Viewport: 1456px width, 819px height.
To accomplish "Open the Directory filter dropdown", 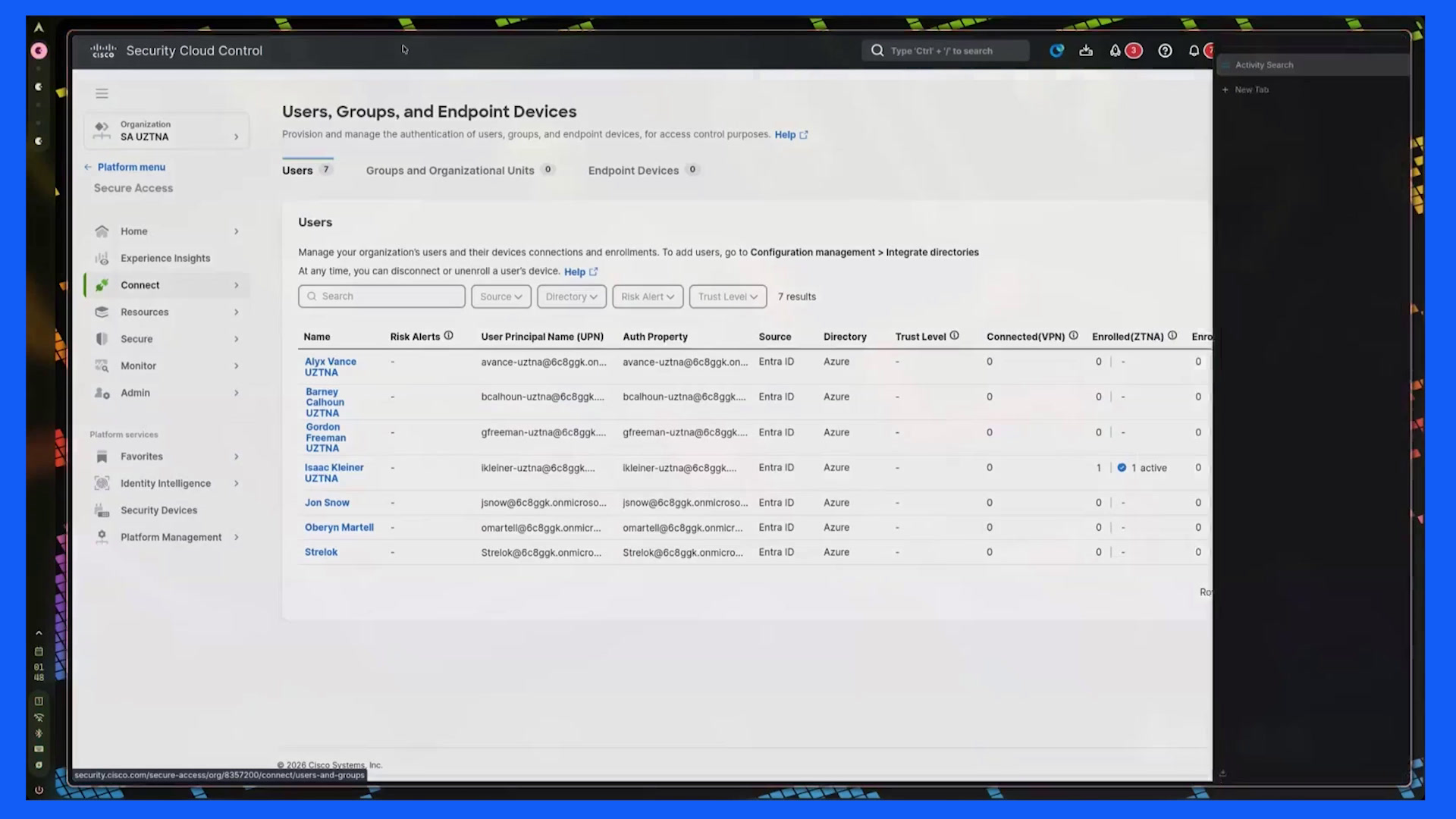I will [571, 297].
